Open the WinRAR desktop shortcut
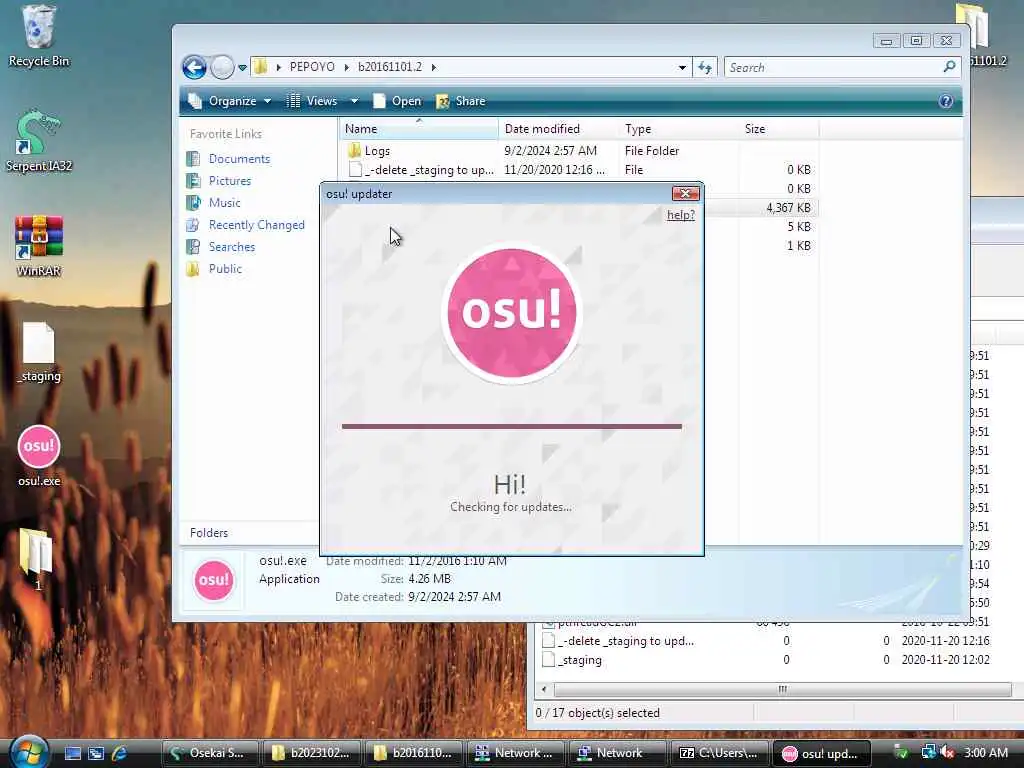1024x768 pixels. coord(39,246)
